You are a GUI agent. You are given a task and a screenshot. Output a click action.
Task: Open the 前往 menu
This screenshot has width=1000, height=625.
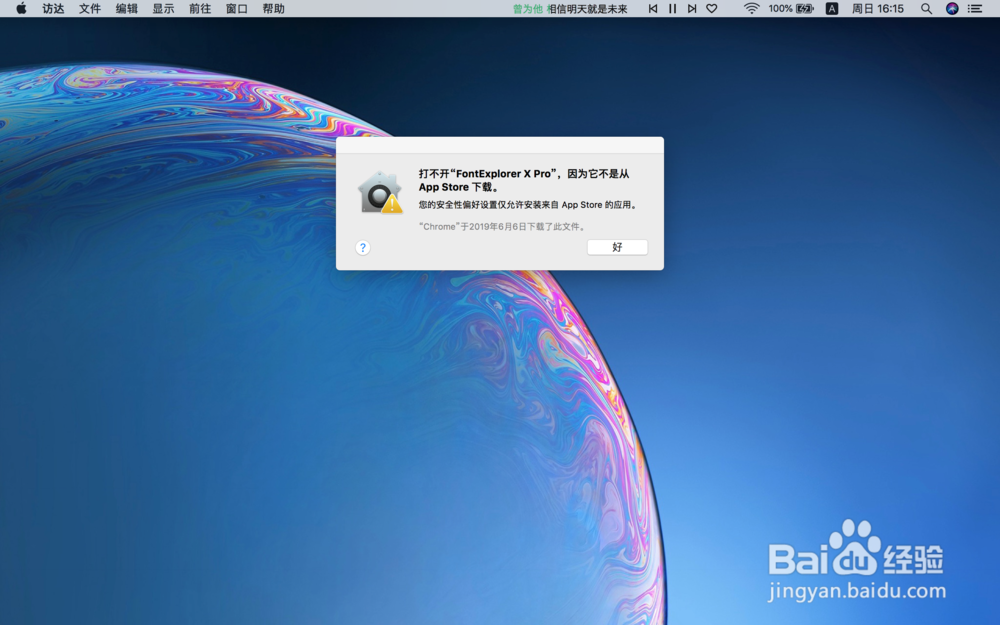point(200,8)
